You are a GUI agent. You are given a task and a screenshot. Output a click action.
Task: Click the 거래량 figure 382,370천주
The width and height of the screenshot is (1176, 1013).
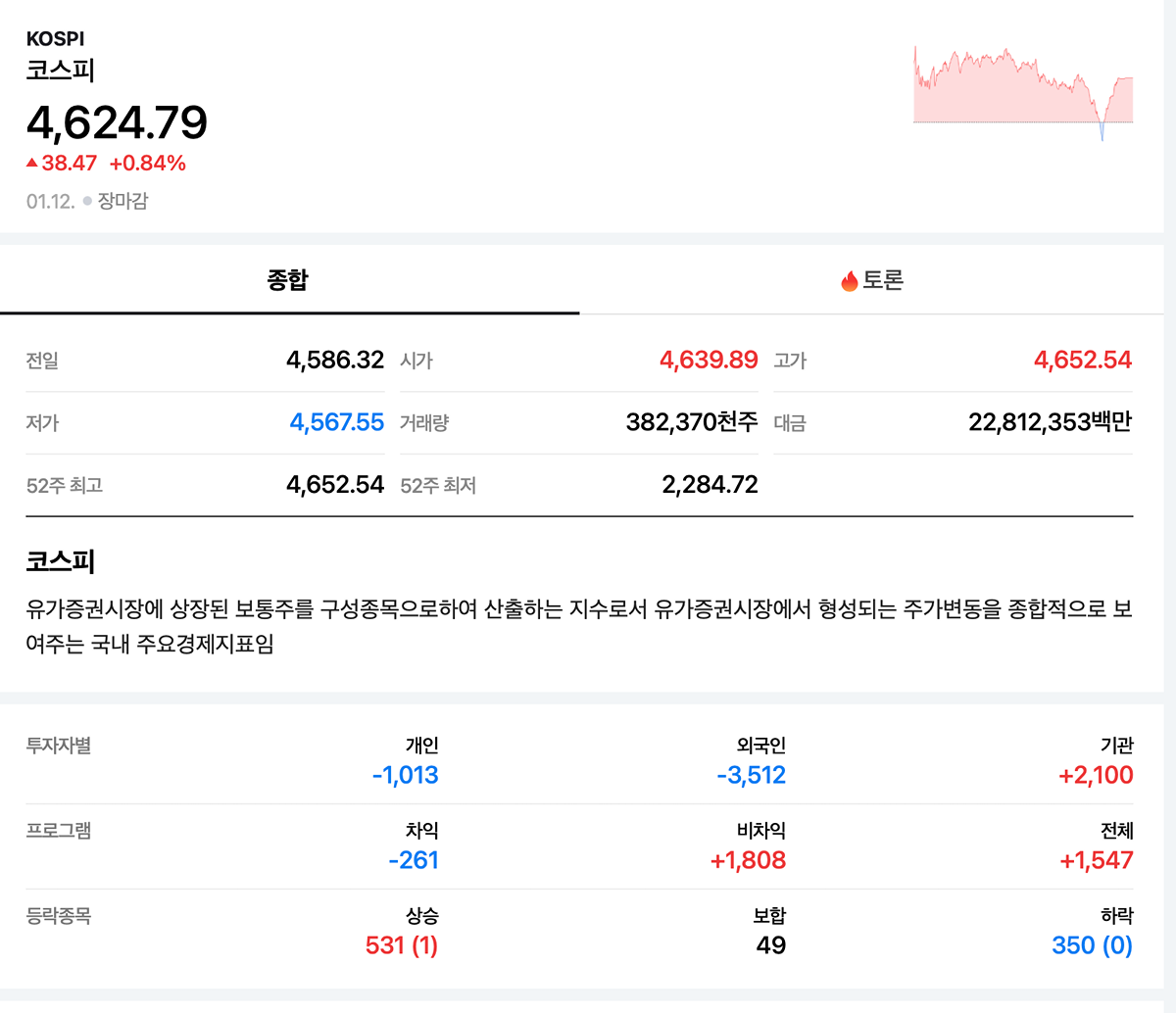pos(692,422)
